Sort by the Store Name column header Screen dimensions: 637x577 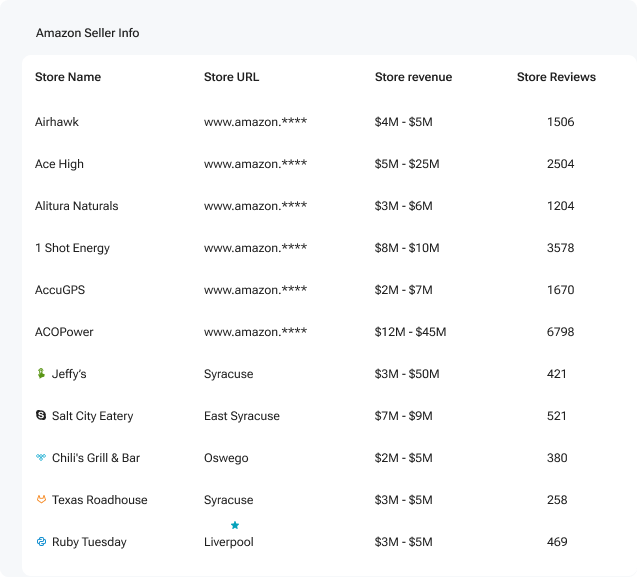coord(68,77)
